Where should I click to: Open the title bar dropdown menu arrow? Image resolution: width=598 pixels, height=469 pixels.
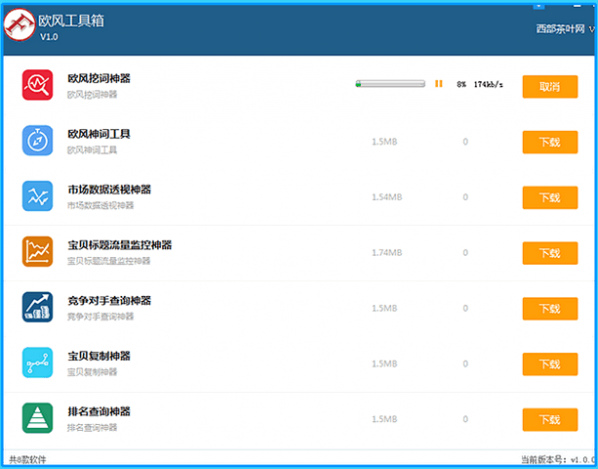tap(539, 5)
